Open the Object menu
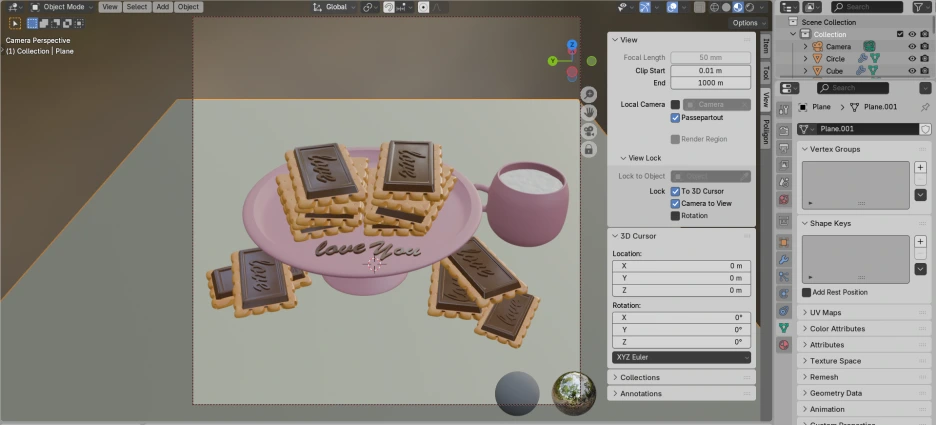The width and height of the screenshot is (936, 425). coord(188,7)
